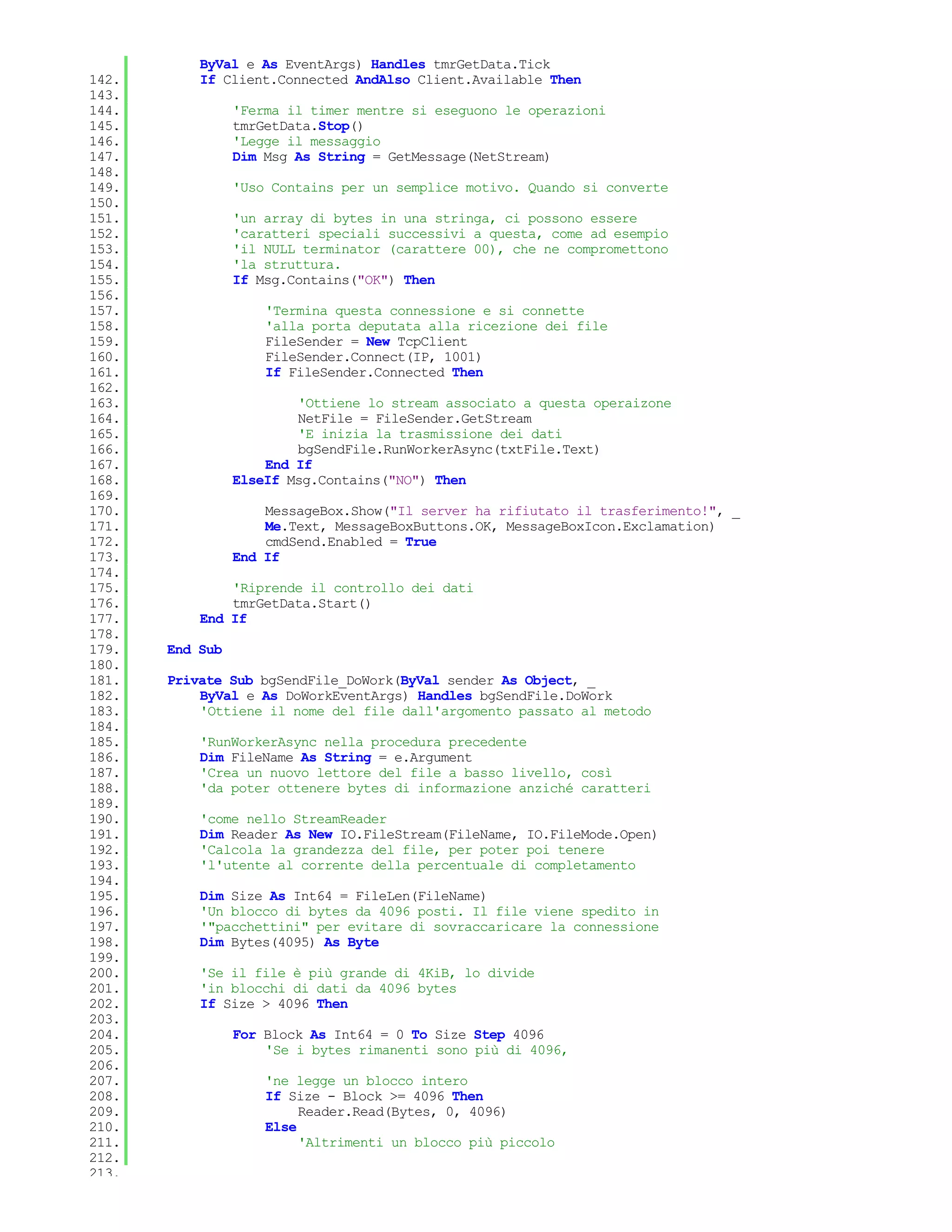Click 'If Size - Block >= 4096 Then'

point(375,1097)
